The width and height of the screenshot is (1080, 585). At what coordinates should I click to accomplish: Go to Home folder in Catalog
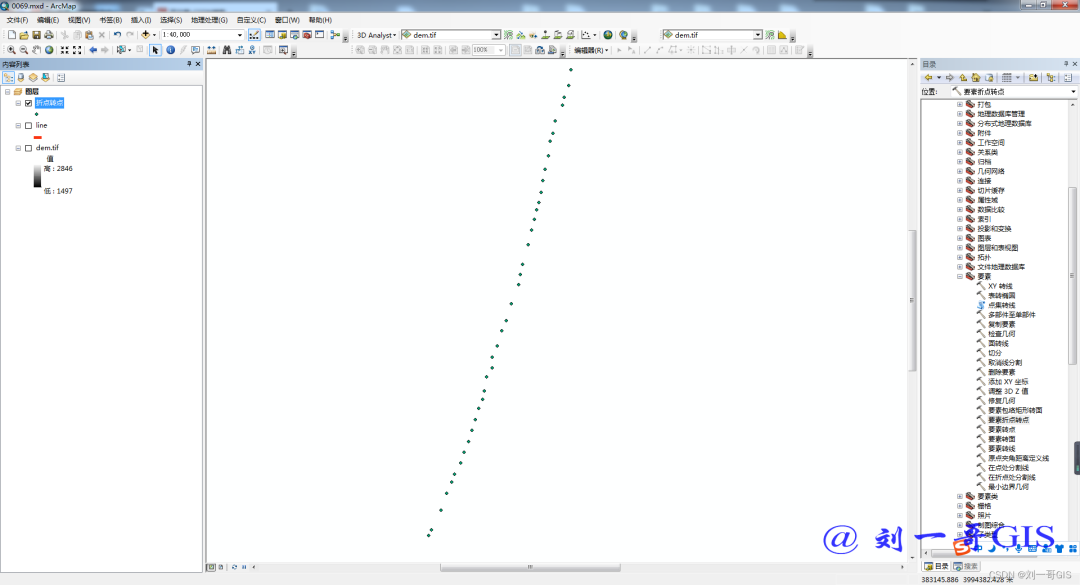975,78
